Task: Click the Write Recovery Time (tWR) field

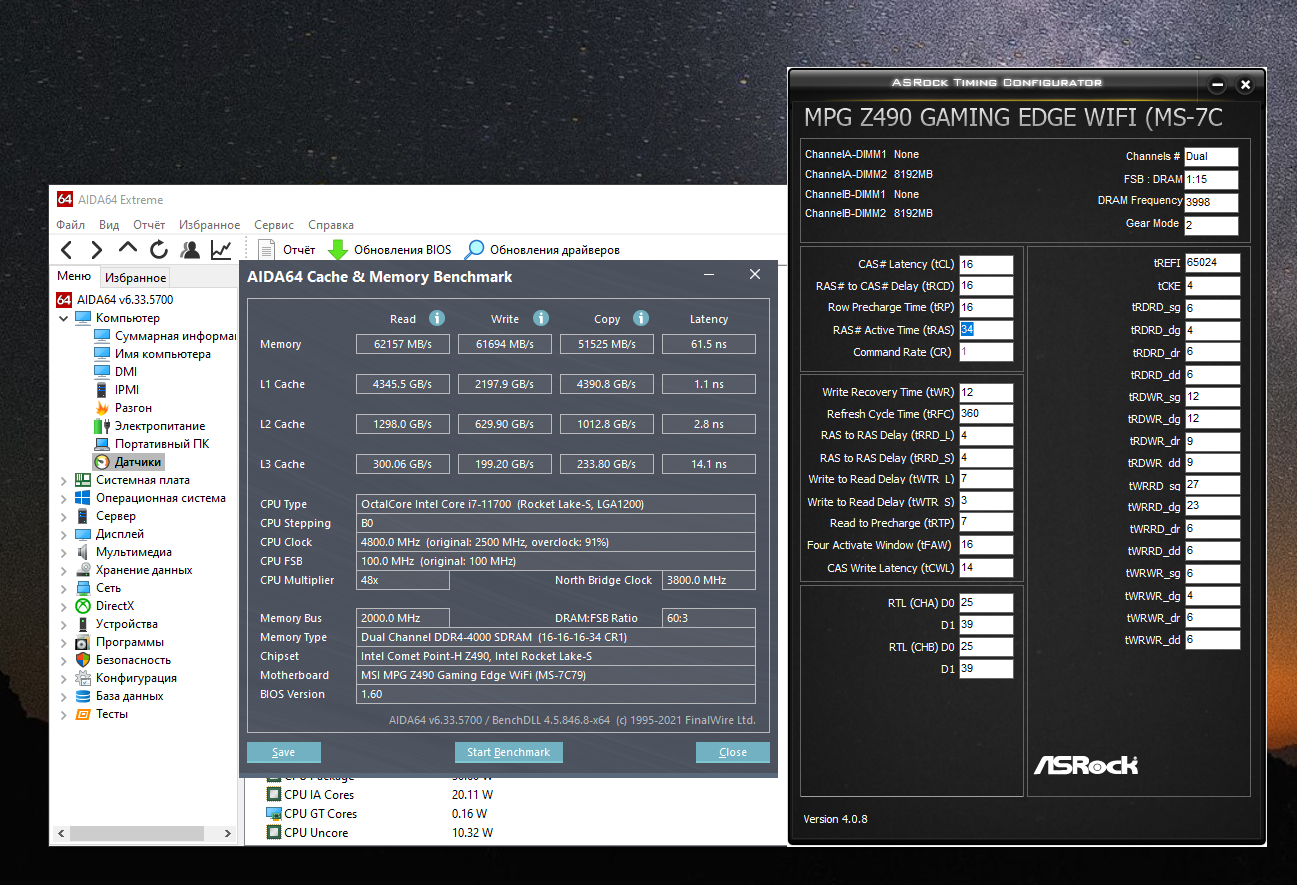Action: coord(986,392)
